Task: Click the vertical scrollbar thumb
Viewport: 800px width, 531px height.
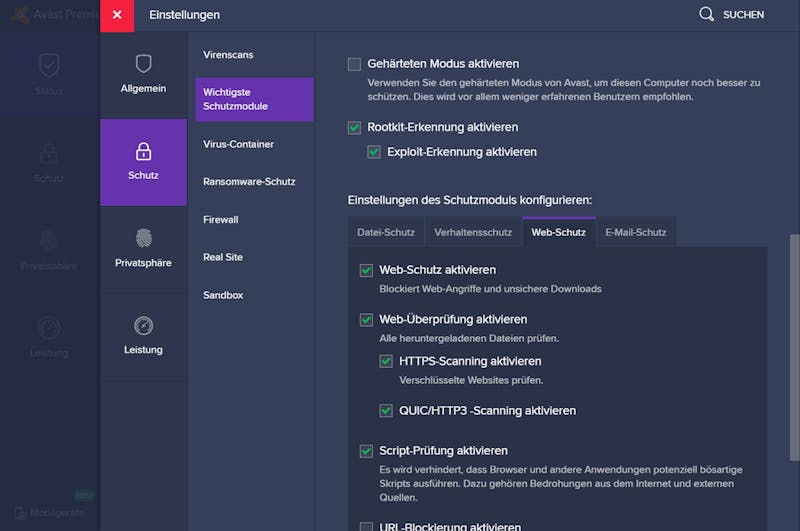Action: point(794,348)
